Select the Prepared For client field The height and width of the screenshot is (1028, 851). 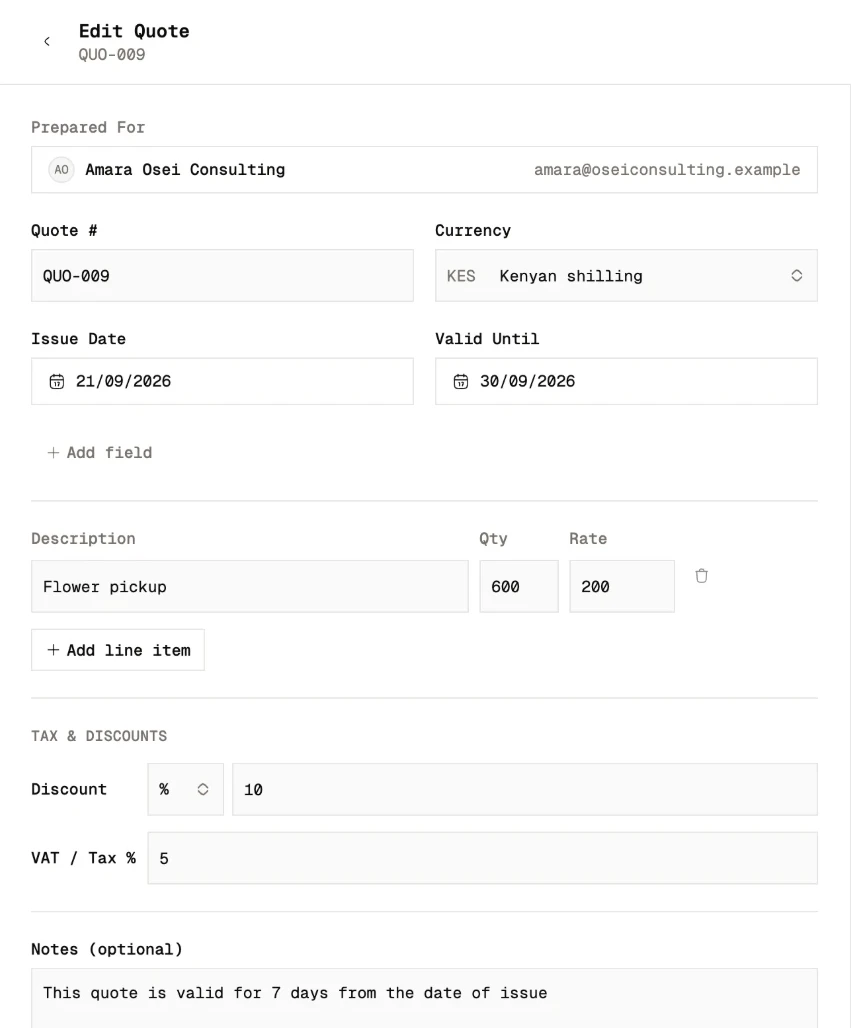(x=424, y=170)
